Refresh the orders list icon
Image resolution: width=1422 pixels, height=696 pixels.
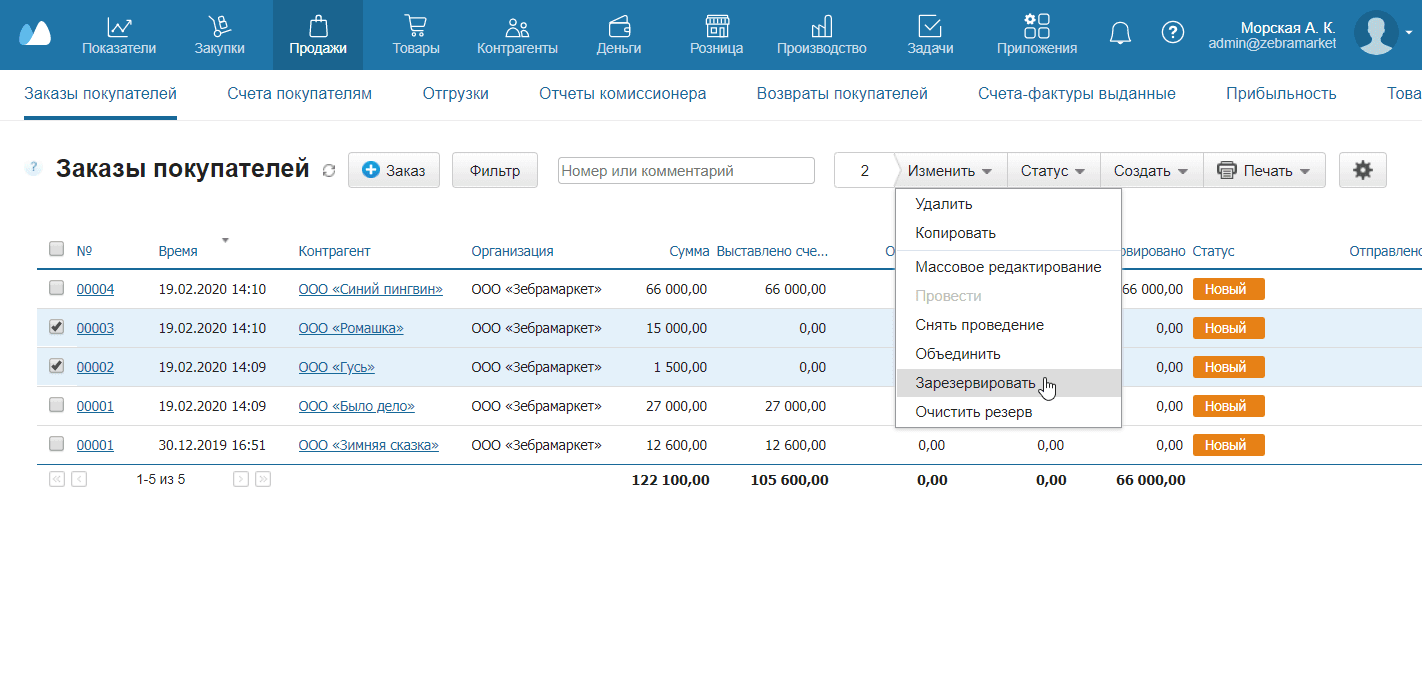coord(329,172)
